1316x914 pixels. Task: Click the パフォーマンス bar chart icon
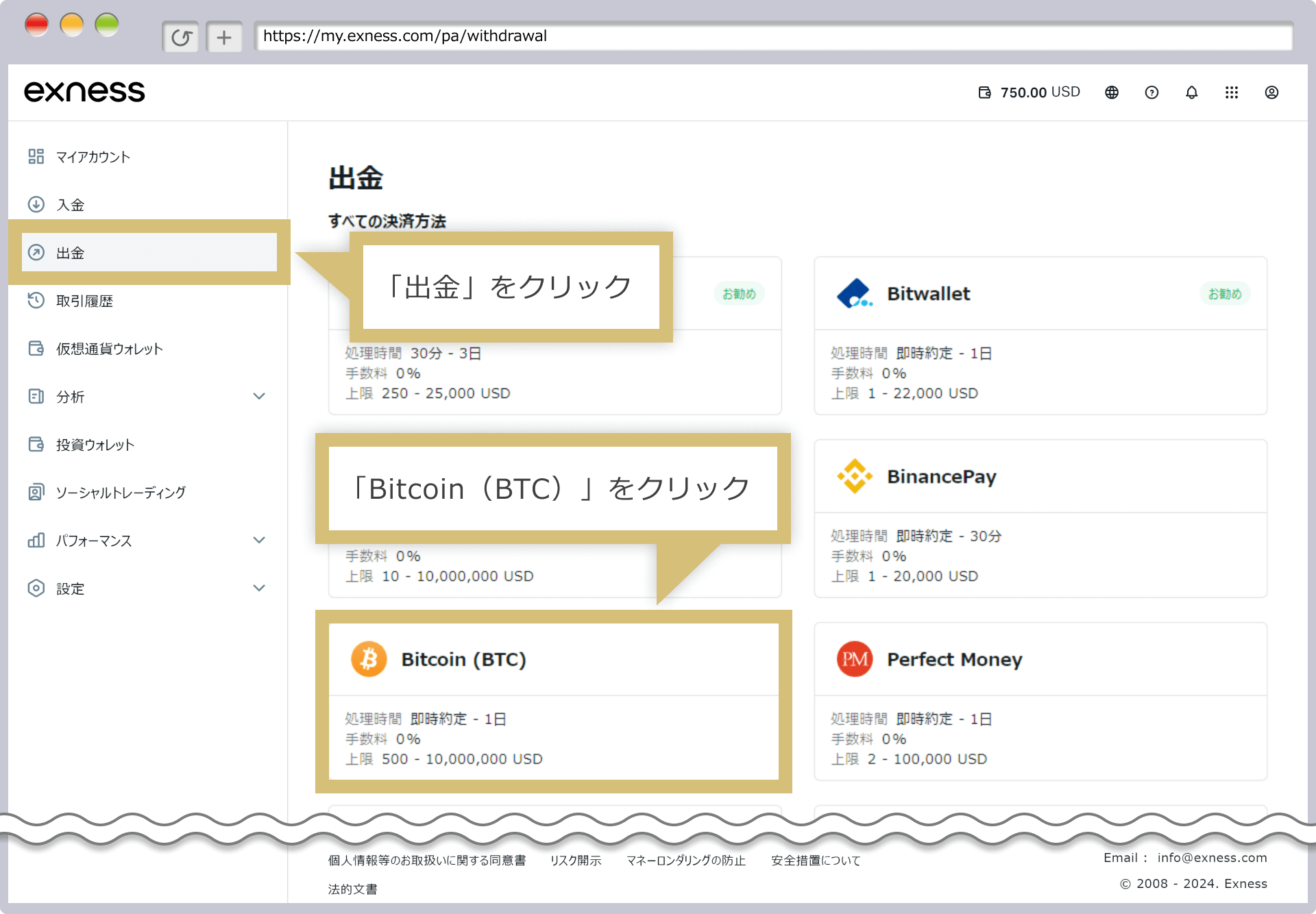click(x=36, y=540)
